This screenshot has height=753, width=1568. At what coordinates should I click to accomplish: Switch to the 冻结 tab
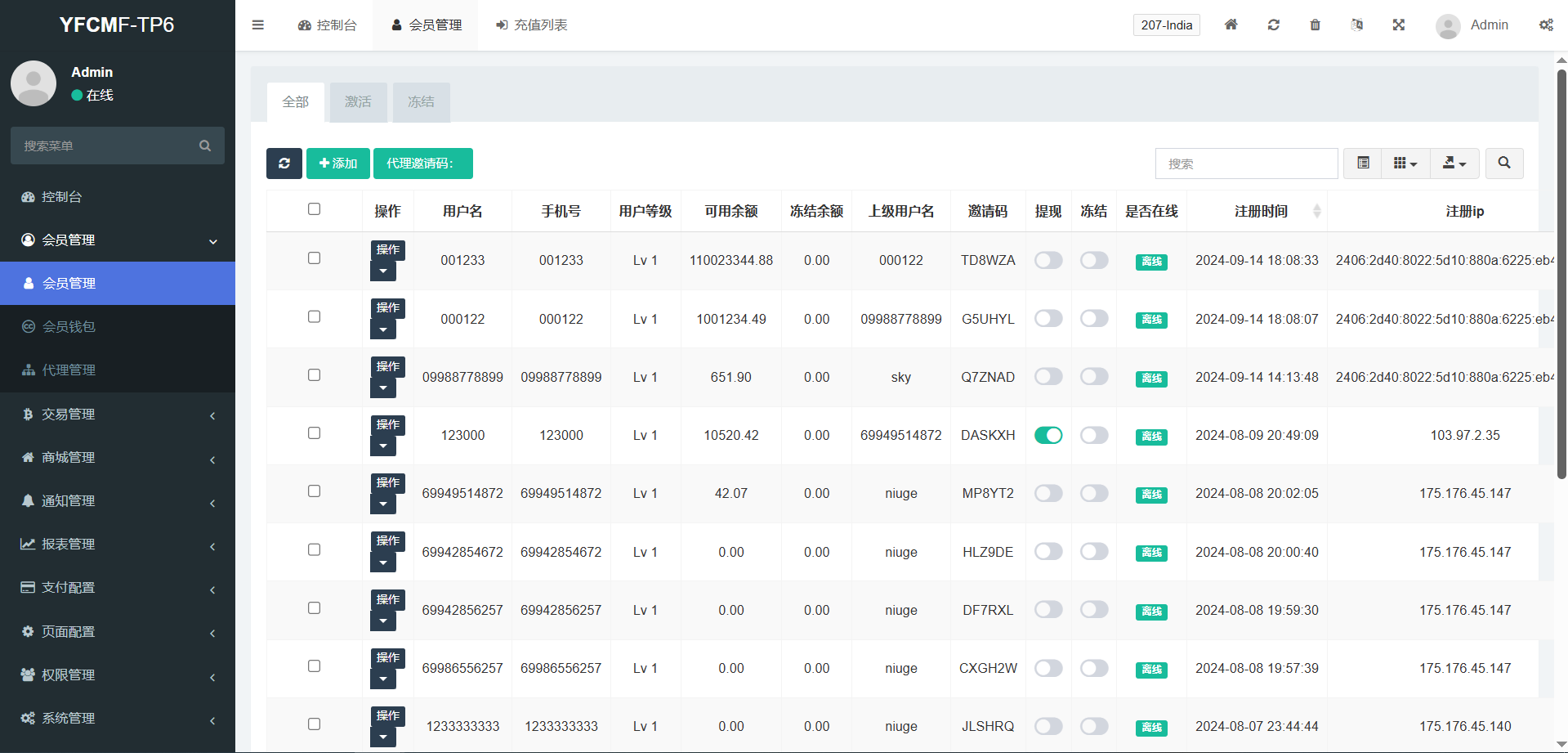click(x=421, y=102)
